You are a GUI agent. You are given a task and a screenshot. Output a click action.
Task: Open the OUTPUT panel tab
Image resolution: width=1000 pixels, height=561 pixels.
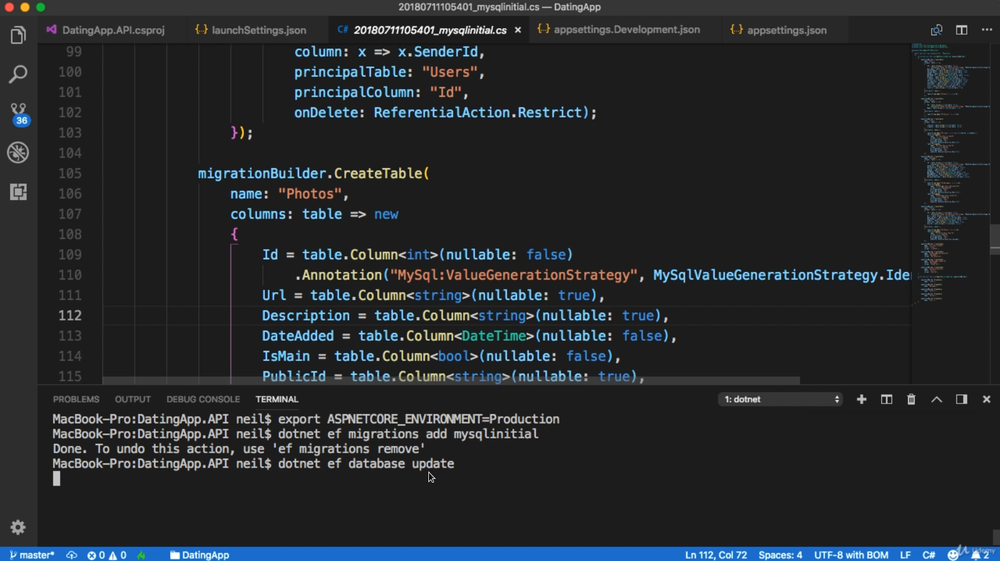[133, 399]
